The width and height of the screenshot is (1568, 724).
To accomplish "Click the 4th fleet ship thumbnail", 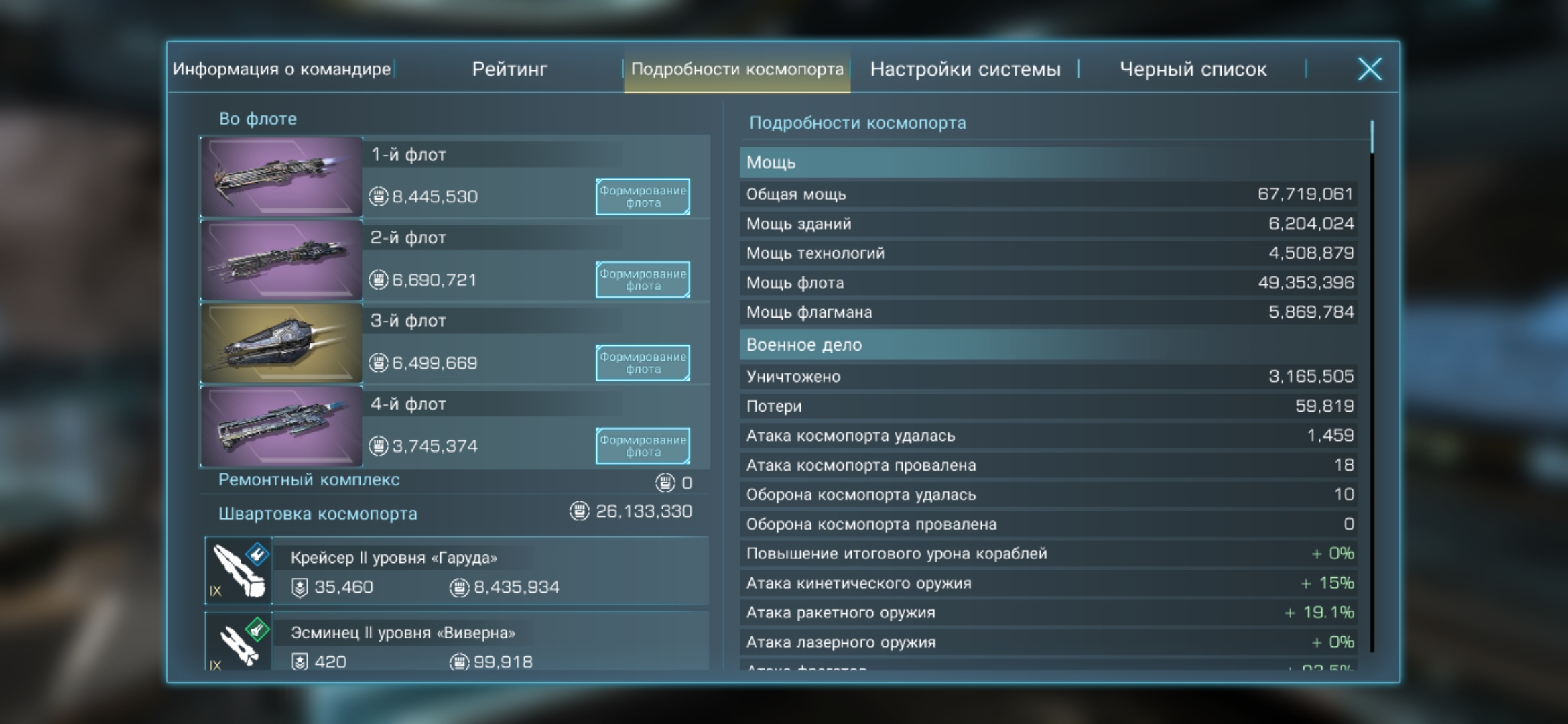I will click(x=281, y=426).
